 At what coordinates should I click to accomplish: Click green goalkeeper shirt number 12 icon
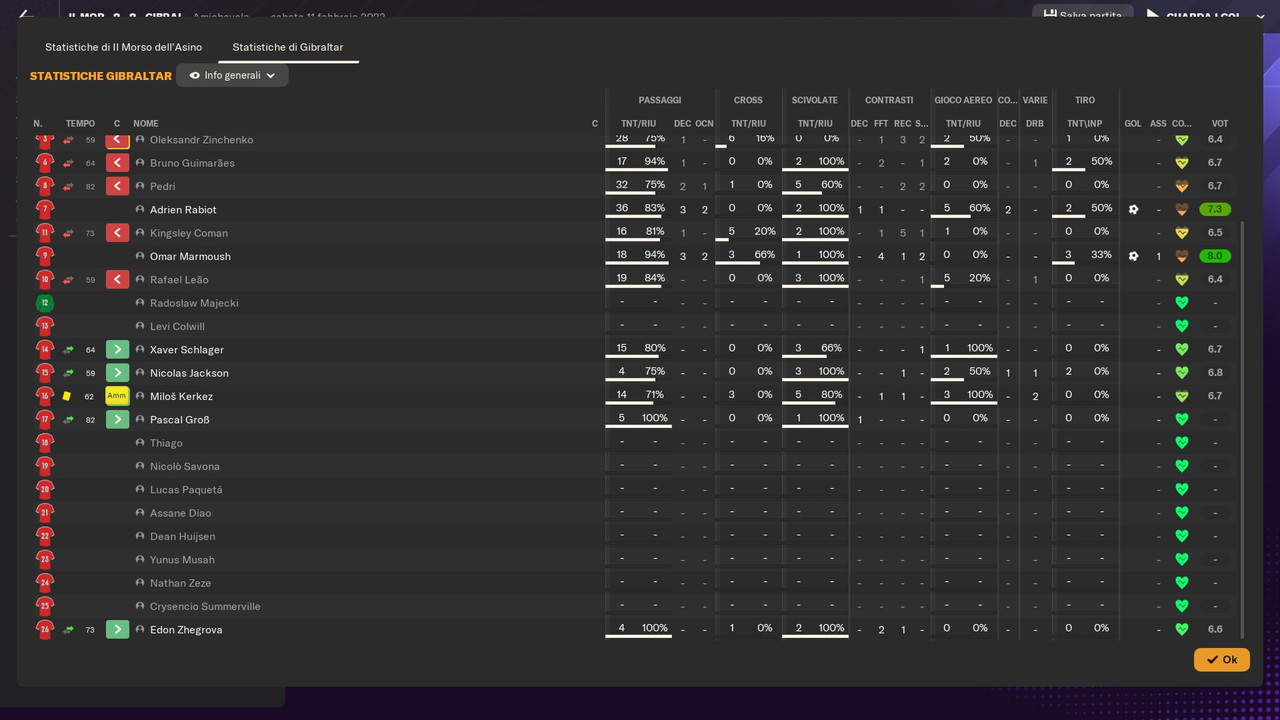(45, 303)
